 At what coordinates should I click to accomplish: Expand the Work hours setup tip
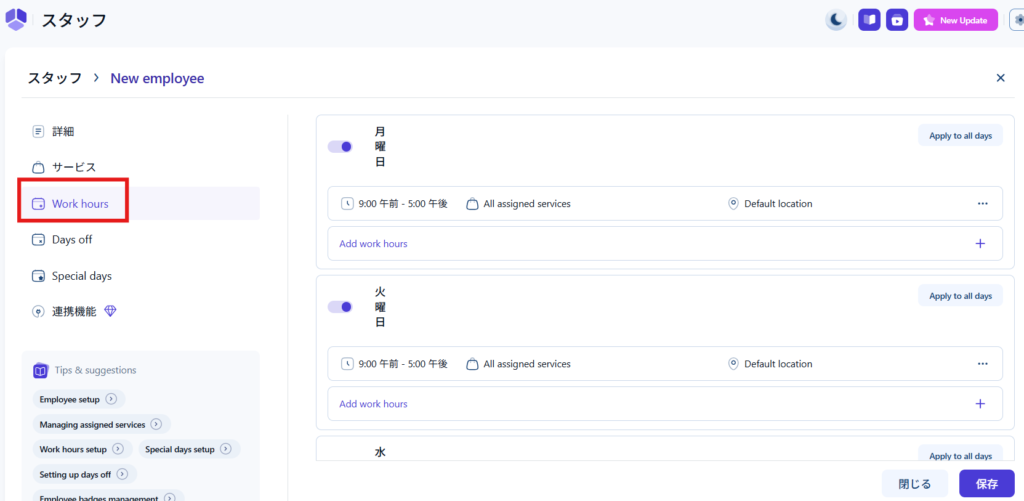(117, 449)
